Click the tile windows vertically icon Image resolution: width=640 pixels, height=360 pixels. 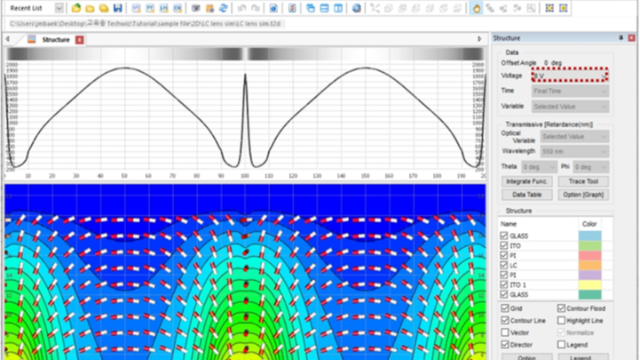338,8
